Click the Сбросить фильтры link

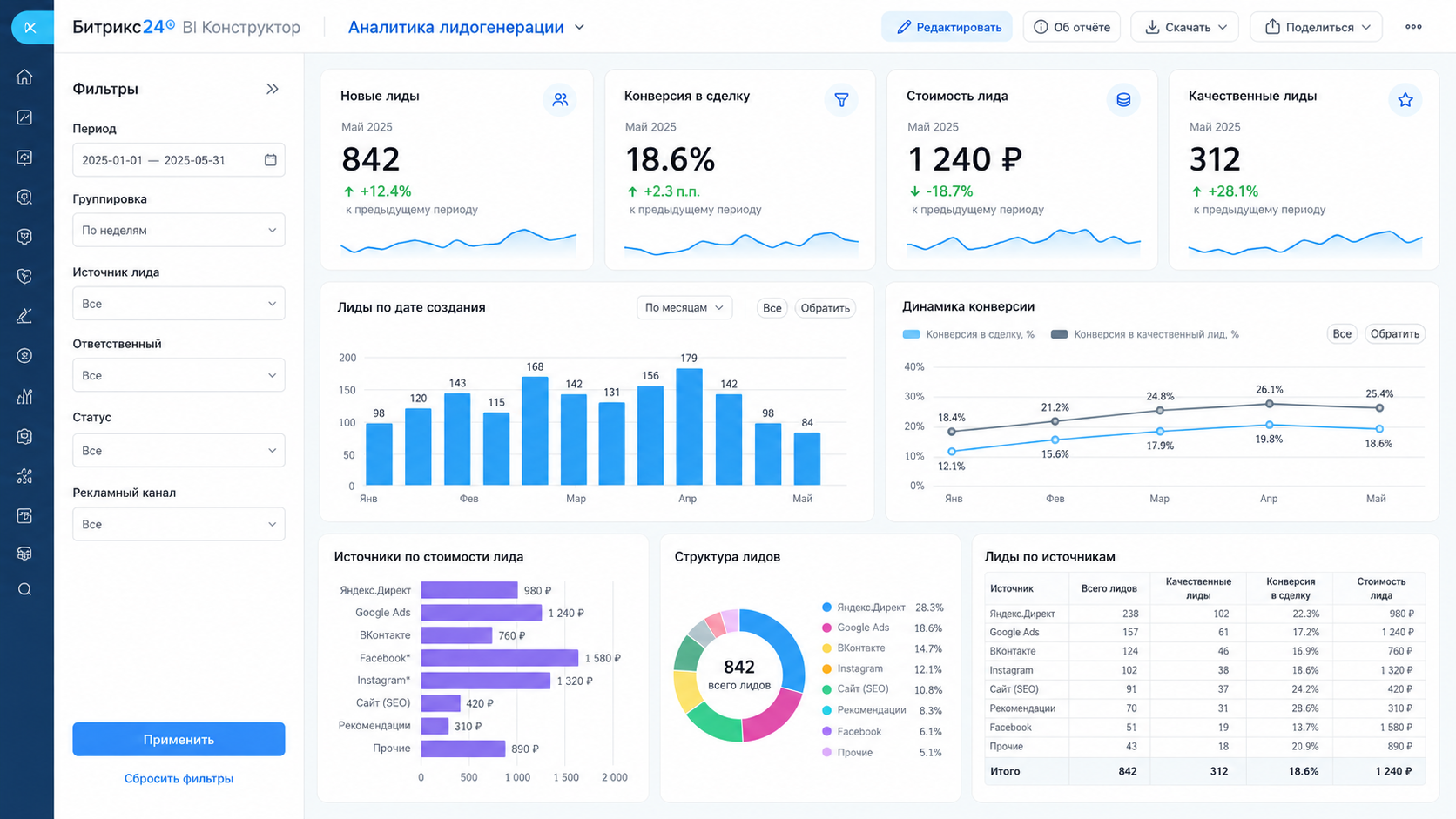(179, 779)
